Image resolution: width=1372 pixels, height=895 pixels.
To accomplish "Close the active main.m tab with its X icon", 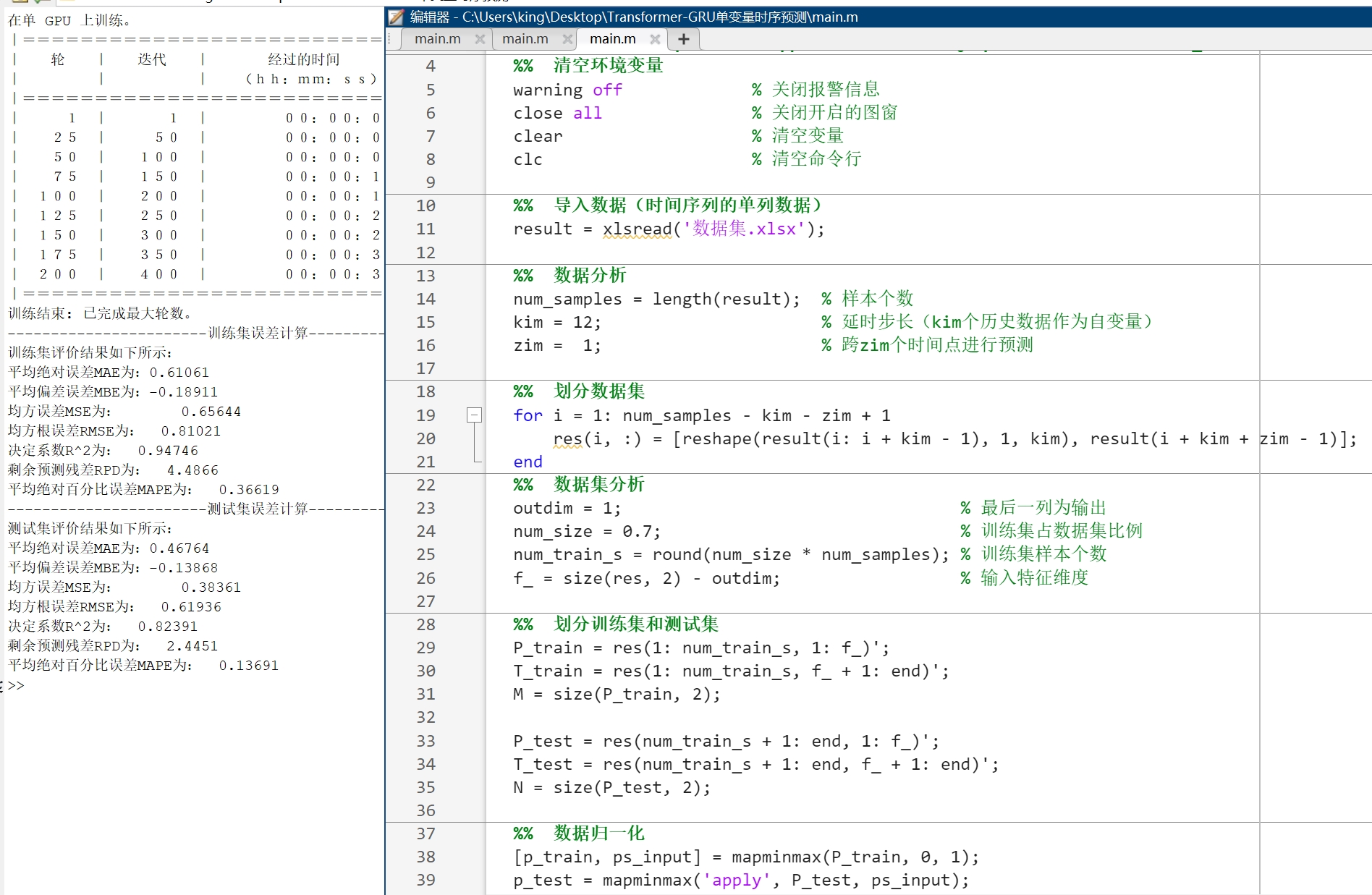I will point(656,40).
